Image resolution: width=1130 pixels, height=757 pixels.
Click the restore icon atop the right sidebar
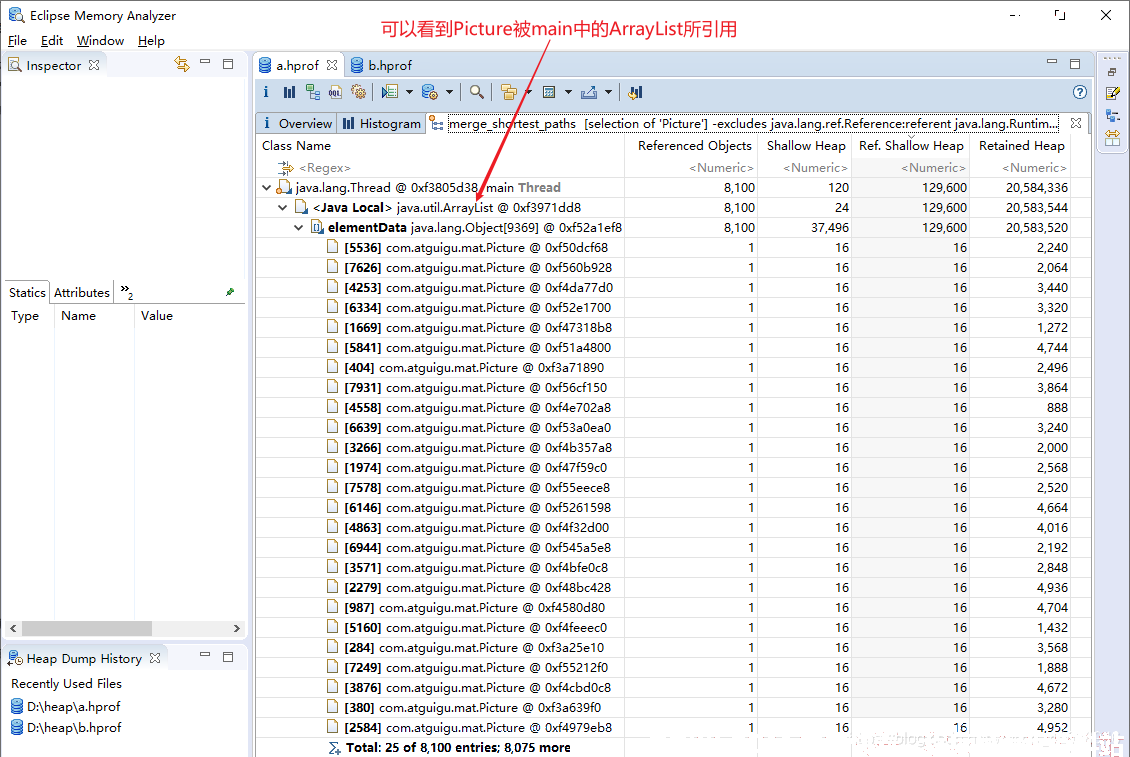pos(1112,72)
